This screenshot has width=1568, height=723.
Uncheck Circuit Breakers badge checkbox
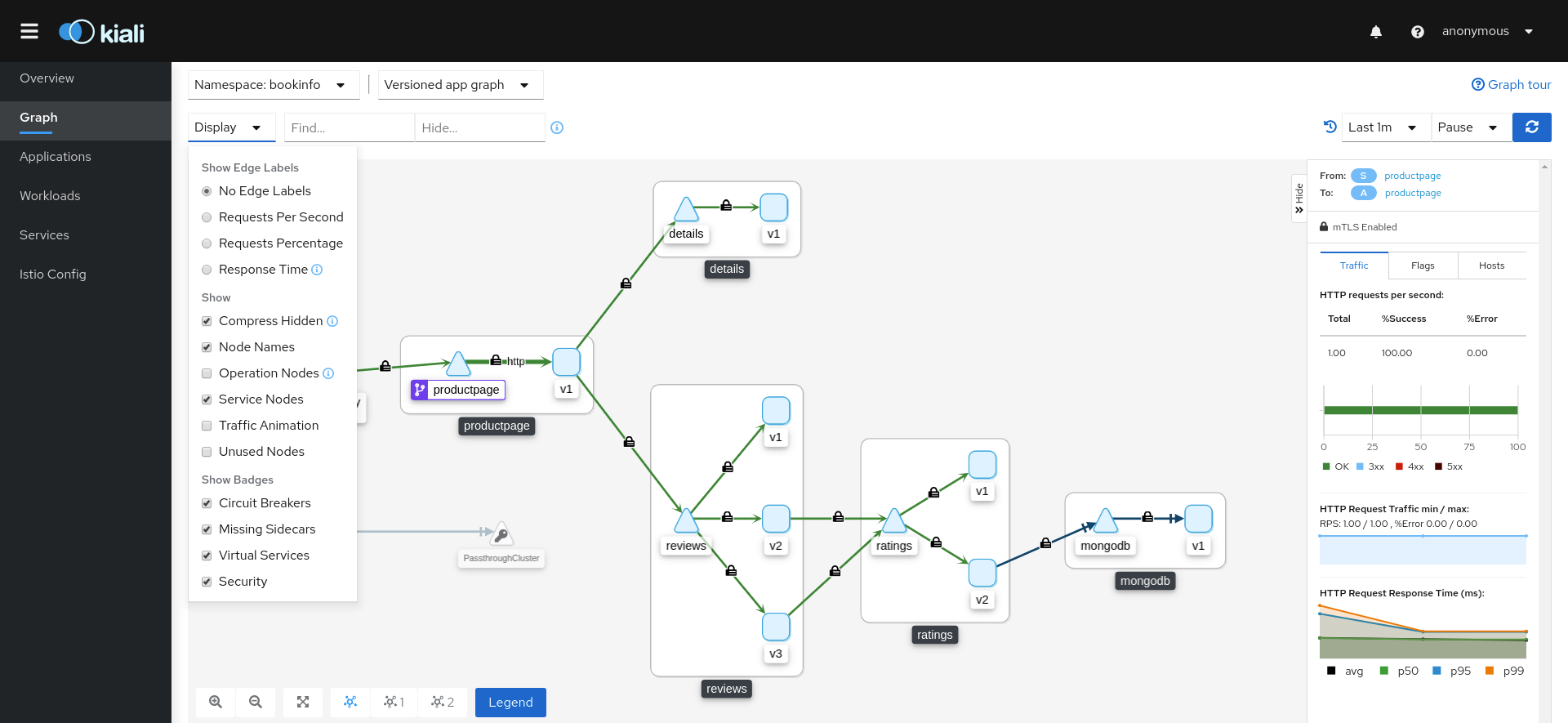[207, 503]
